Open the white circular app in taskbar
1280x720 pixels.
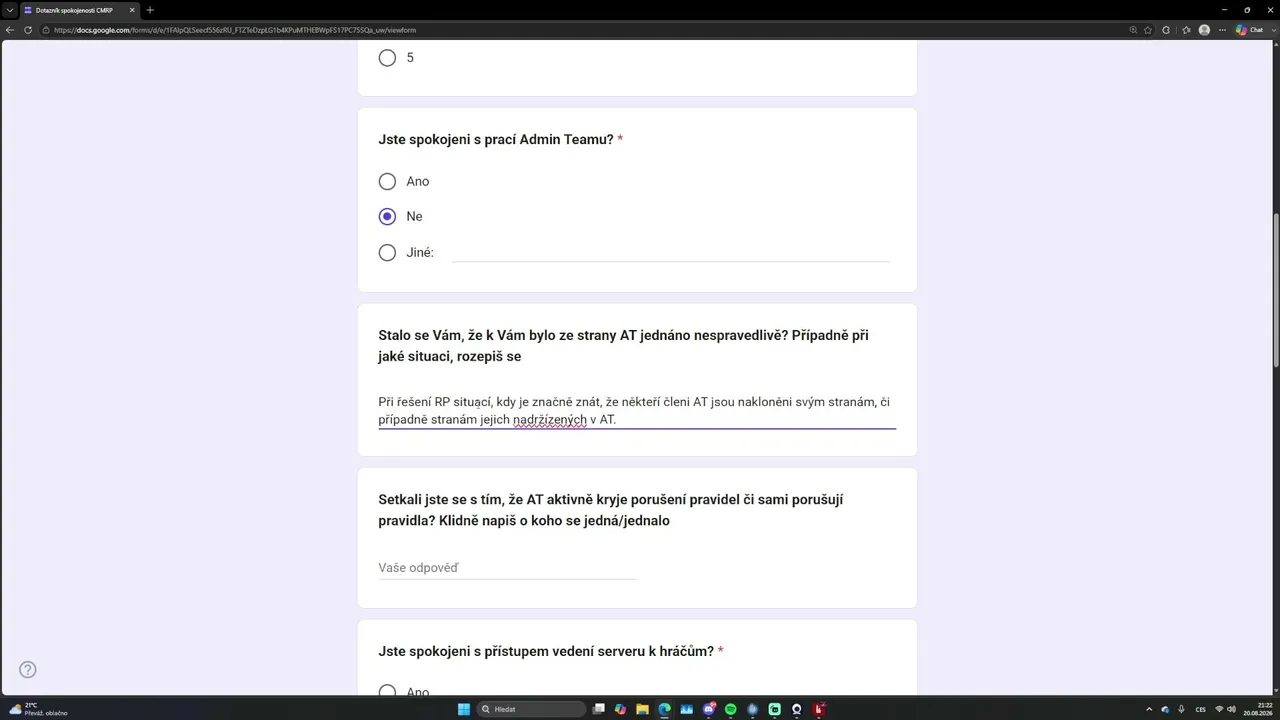(x=797, y=709)
